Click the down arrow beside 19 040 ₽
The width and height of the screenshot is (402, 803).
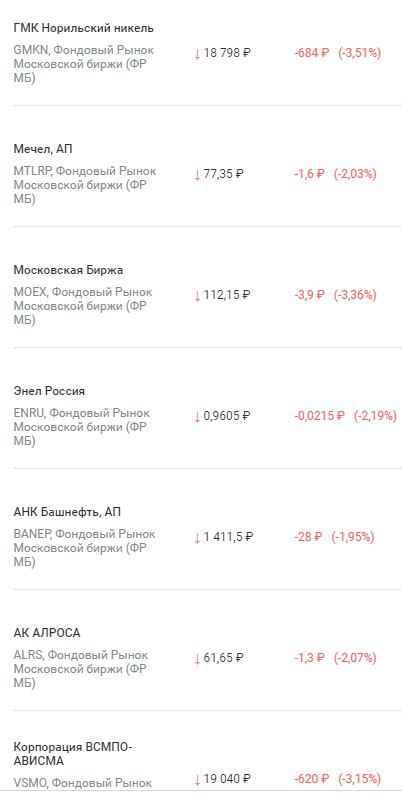click(x=197, y=780)
